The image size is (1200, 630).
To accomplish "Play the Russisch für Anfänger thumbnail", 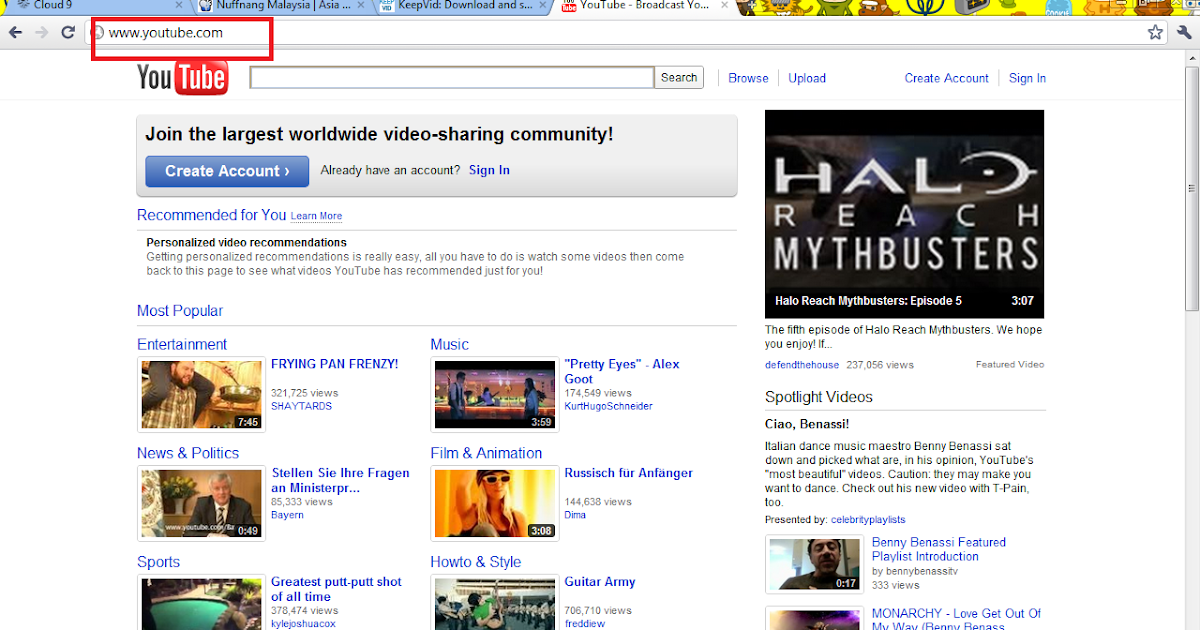I will (495, 503).
